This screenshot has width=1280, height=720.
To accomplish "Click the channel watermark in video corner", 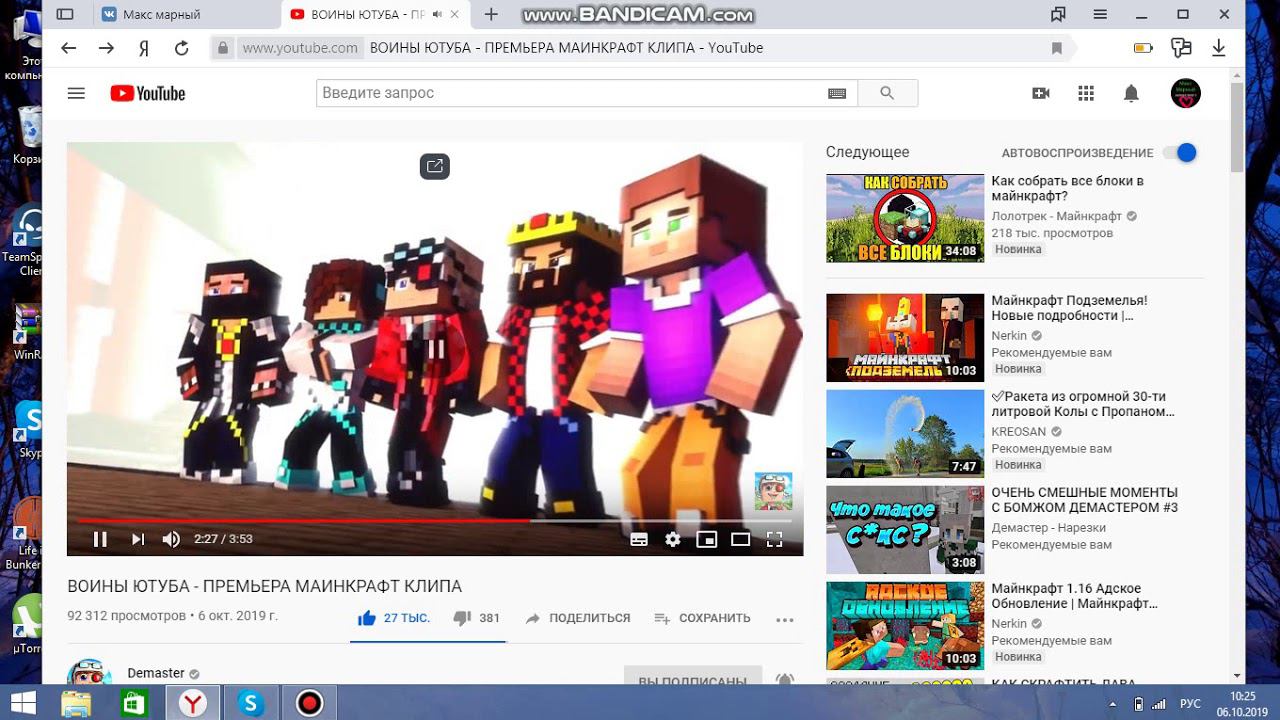I will (x=773, y=491).
